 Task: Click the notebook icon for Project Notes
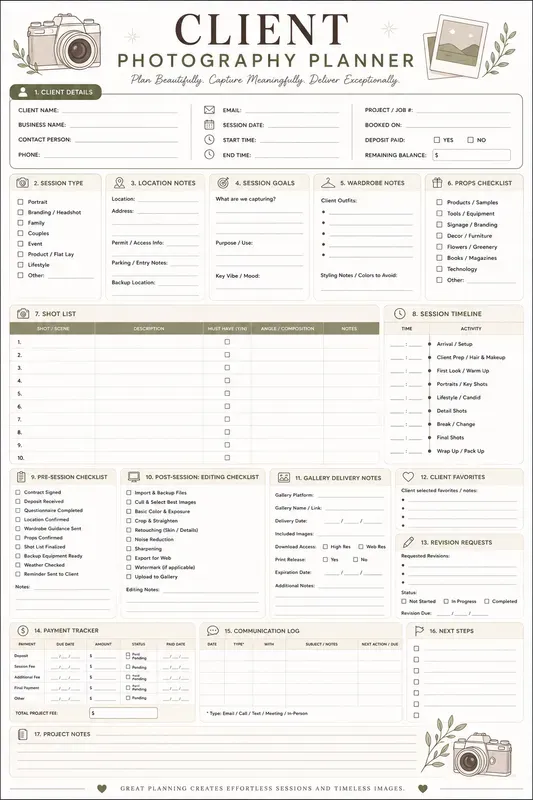pyautogui.click(x=22, y=734)
